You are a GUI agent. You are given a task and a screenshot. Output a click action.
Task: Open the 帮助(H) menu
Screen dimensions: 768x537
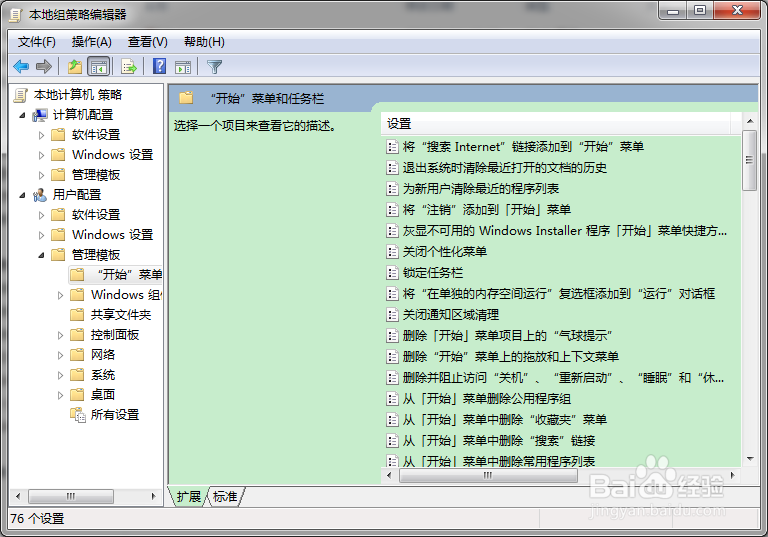pyautogui.click(x=204, y=42)
